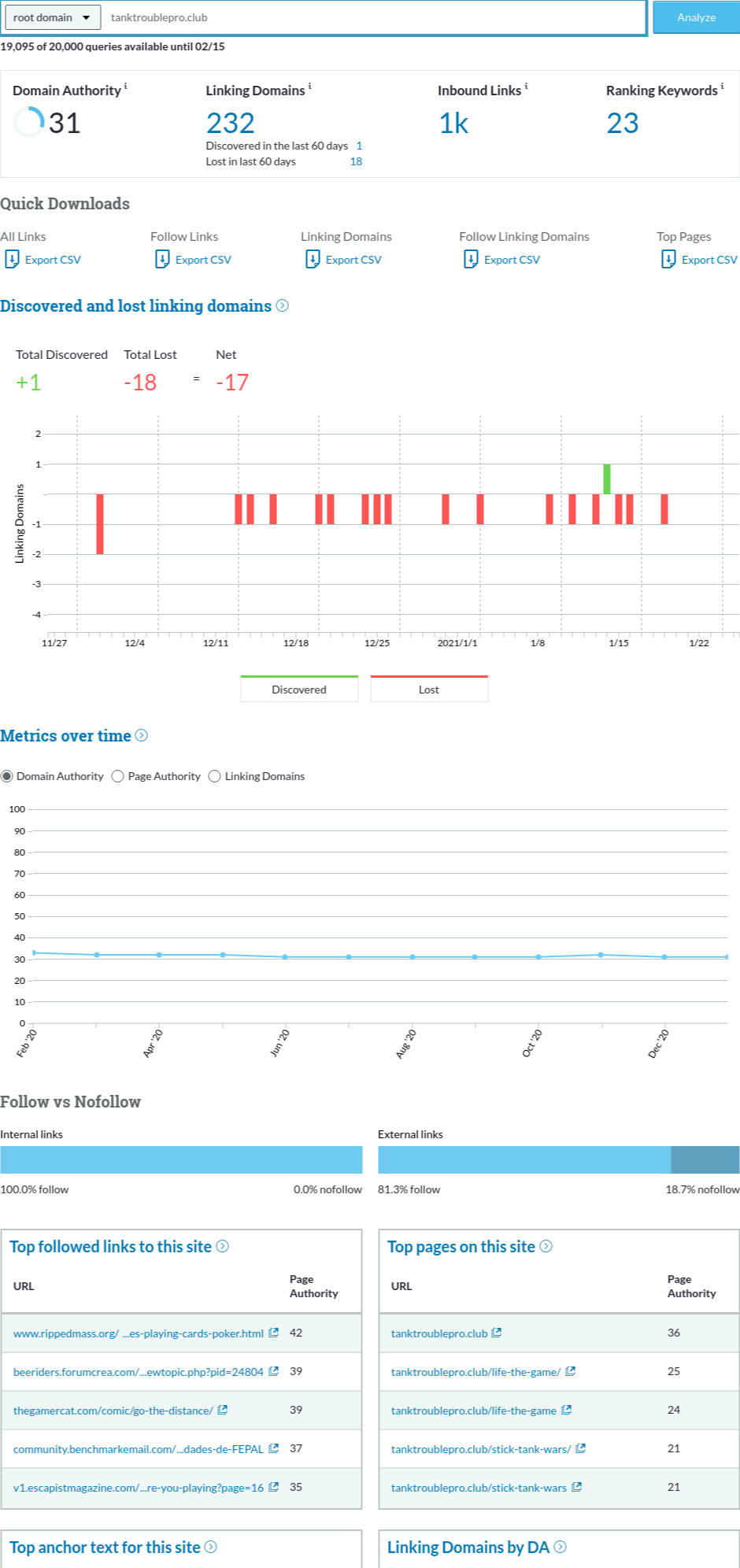Expand Discovered and lost linking domains arrow

click(283, 305)
